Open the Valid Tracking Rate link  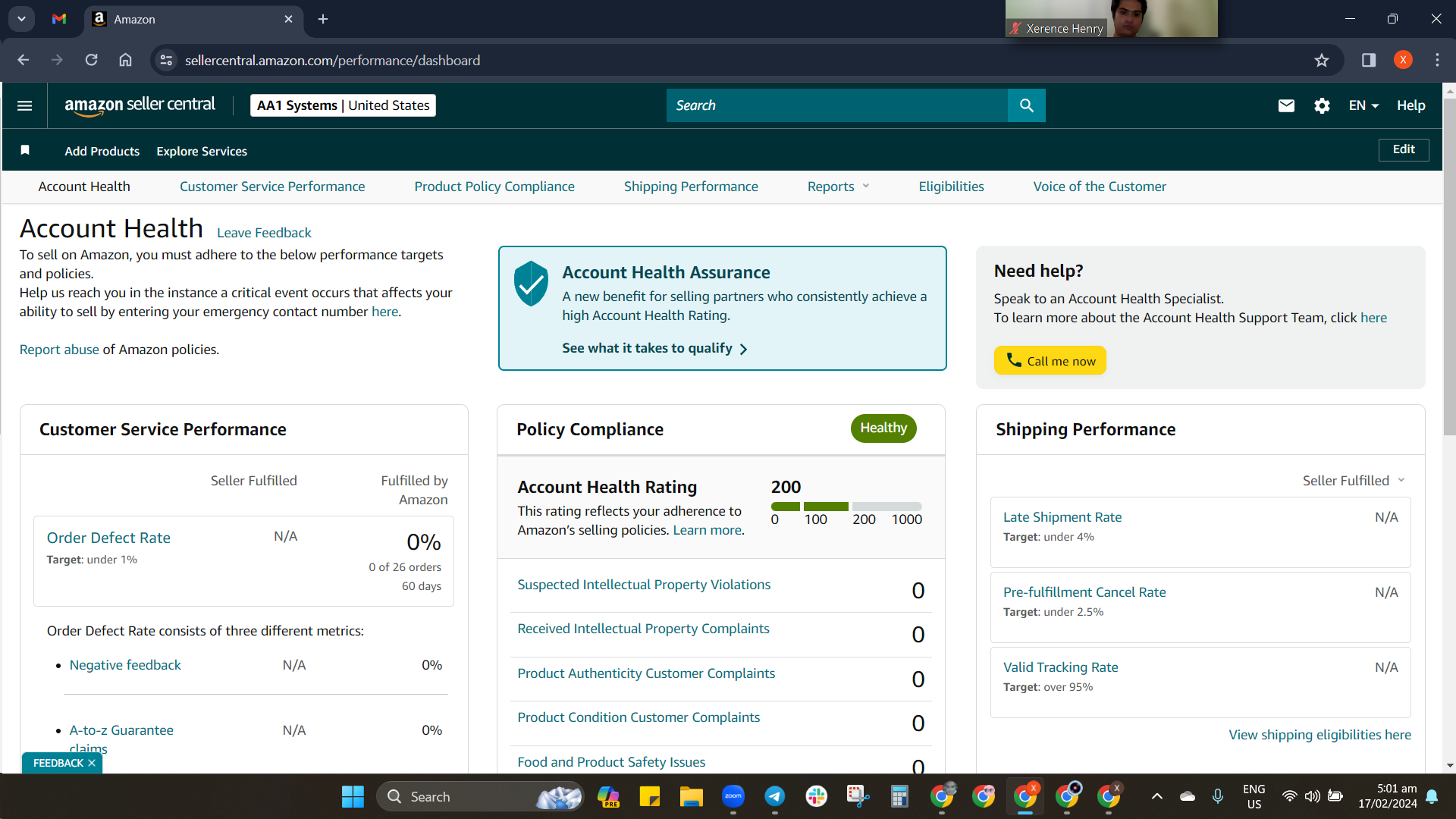tap(1061, 667)
